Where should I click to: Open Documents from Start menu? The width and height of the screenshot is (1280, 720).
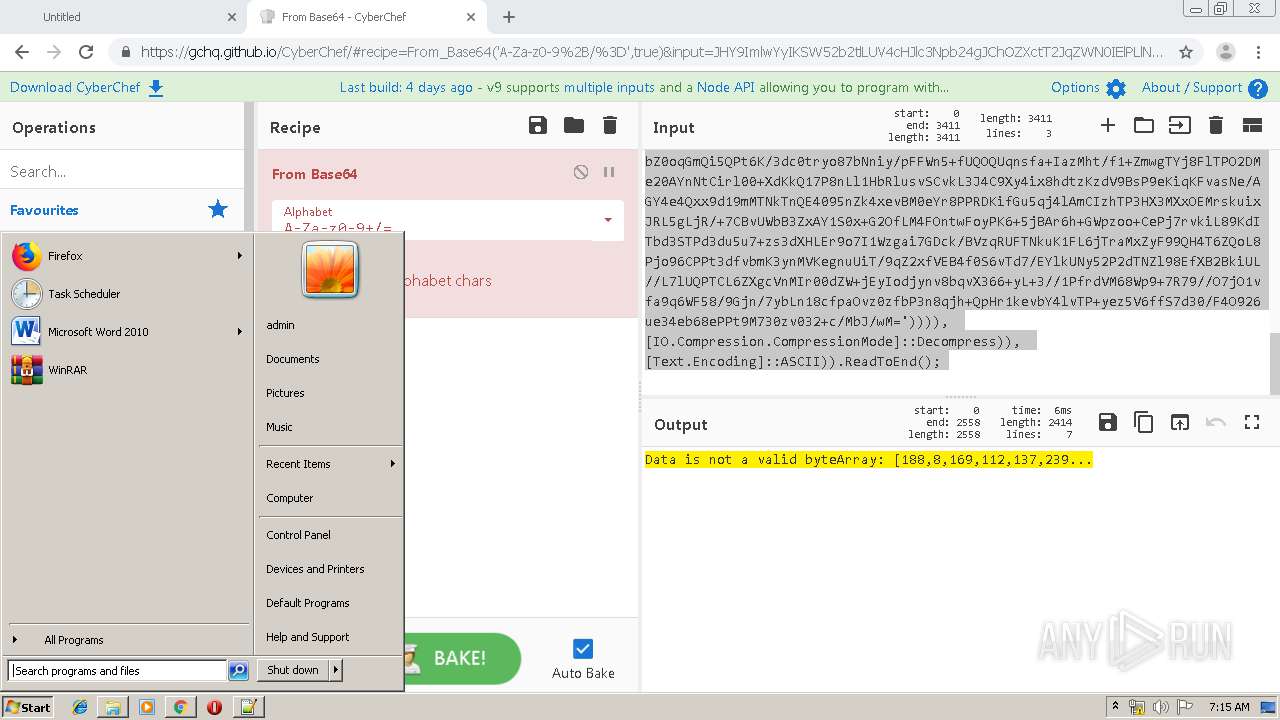coord(292,359)
